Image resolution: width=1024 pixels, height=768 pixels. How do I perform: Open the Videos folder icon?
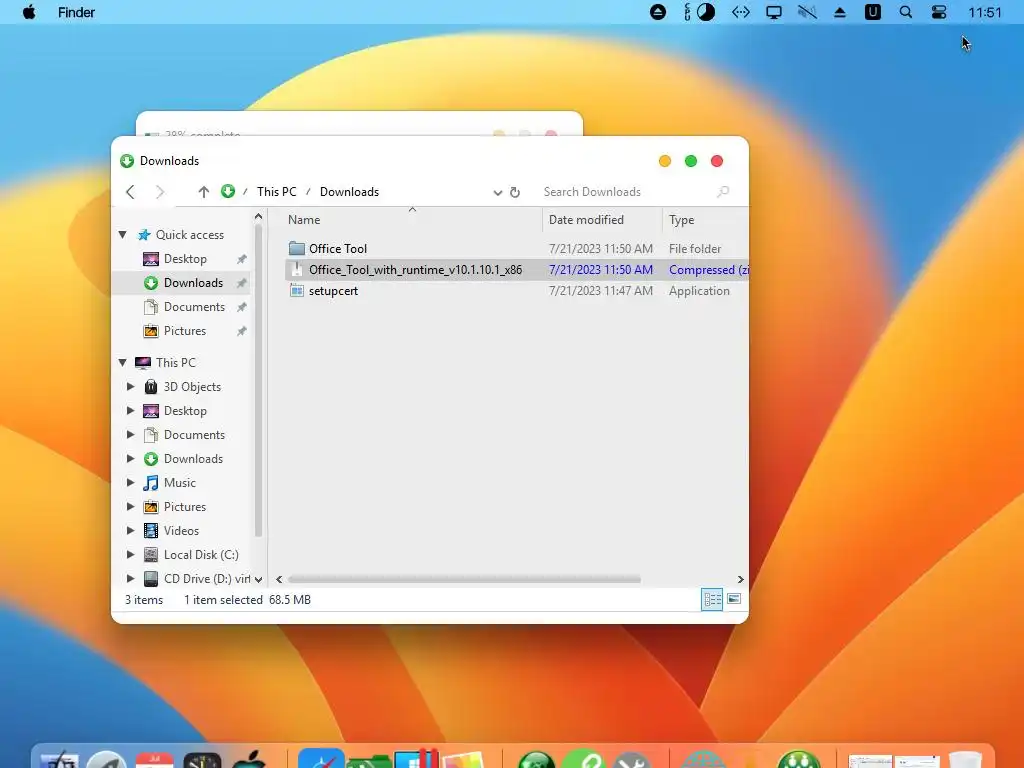(151, 530)
